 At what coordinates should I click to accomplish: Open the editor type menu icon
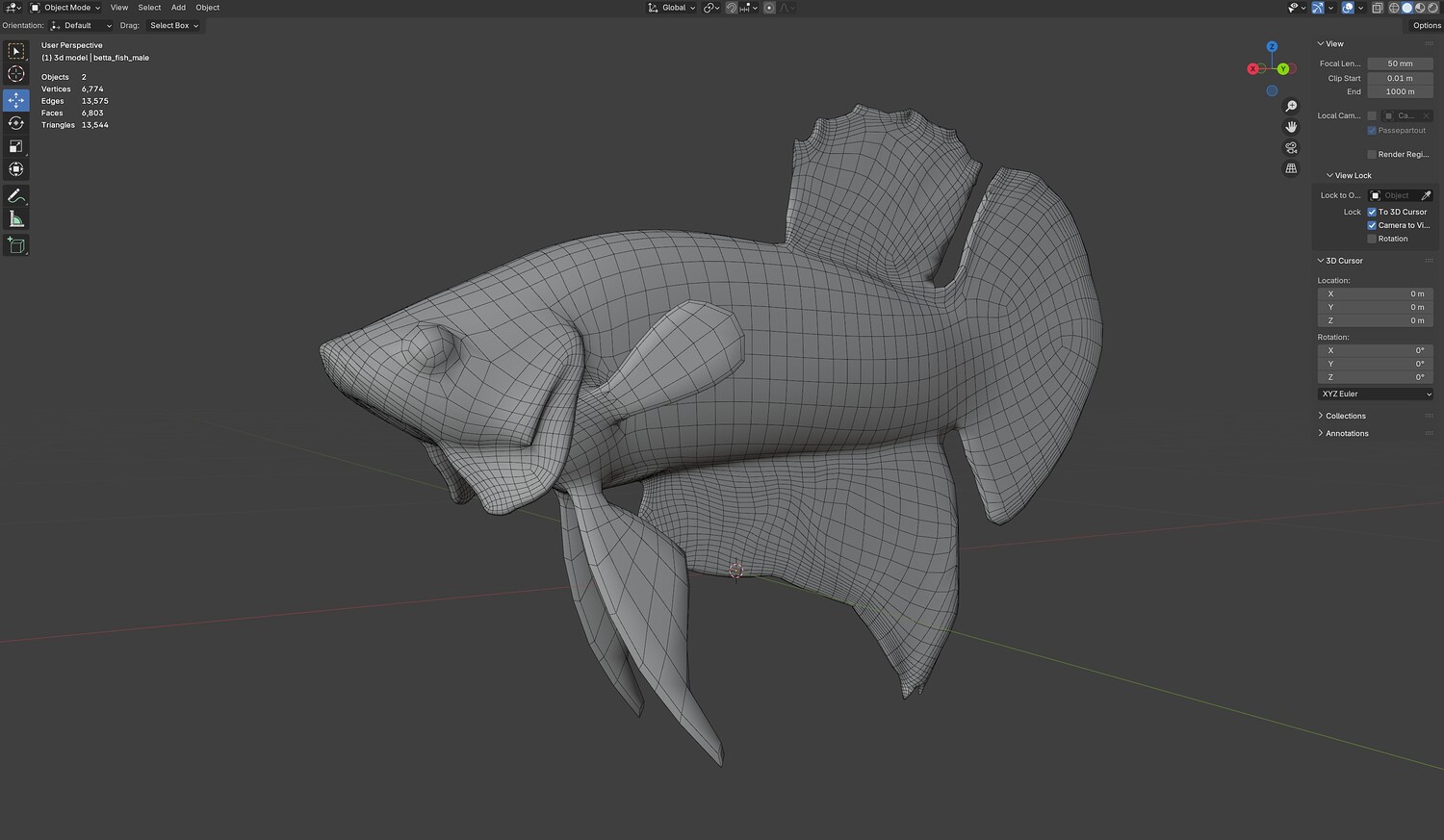point(13,8)
